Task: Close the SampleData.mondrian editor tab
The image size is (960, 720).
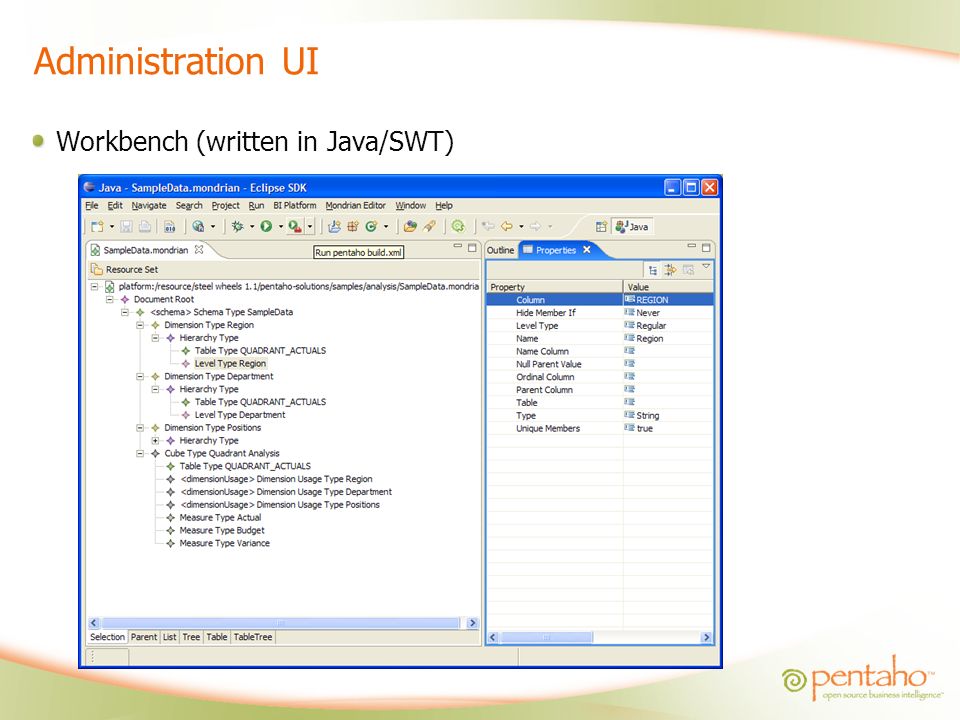Action: coord(199,250)
